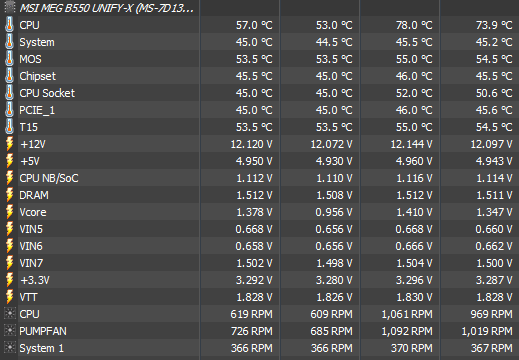
Task: Click the motherboard chip icon beside MSI MEG B550
Action: (10, 7)
